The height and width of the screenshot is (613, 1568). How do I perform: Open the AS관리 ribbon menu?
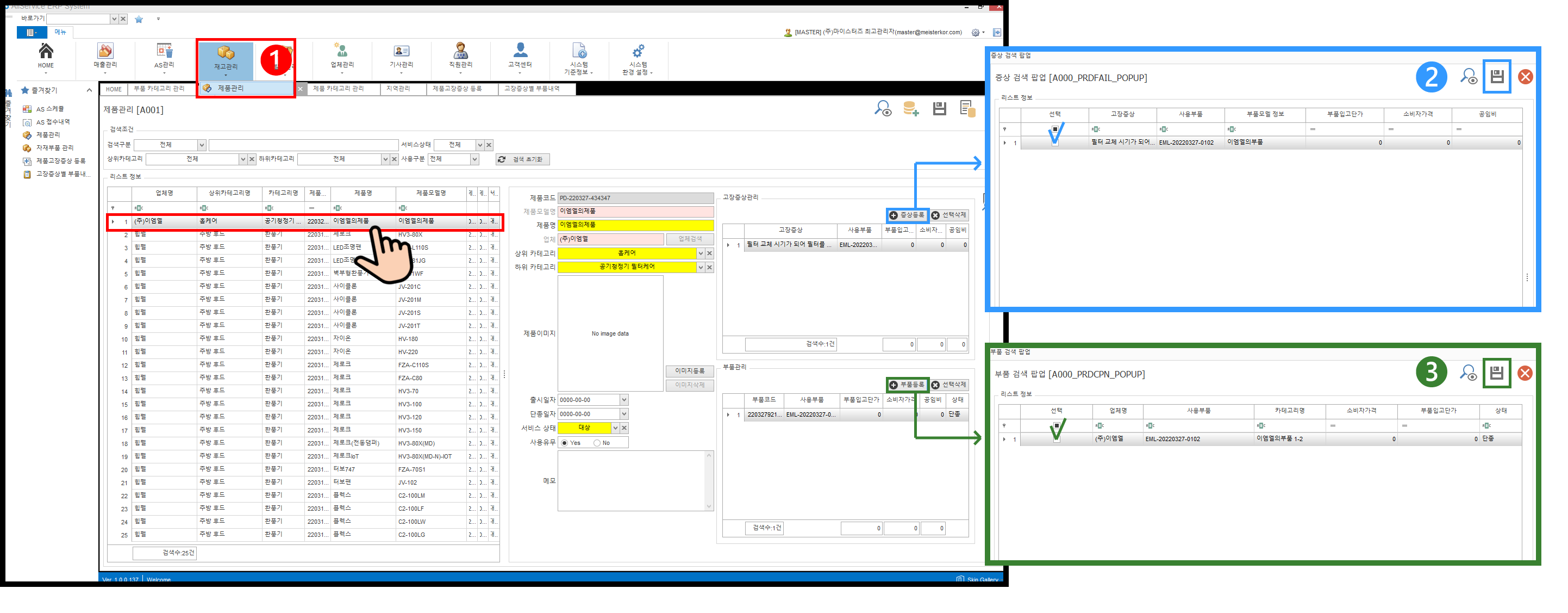pyautogui.click(x=164, y=59)
